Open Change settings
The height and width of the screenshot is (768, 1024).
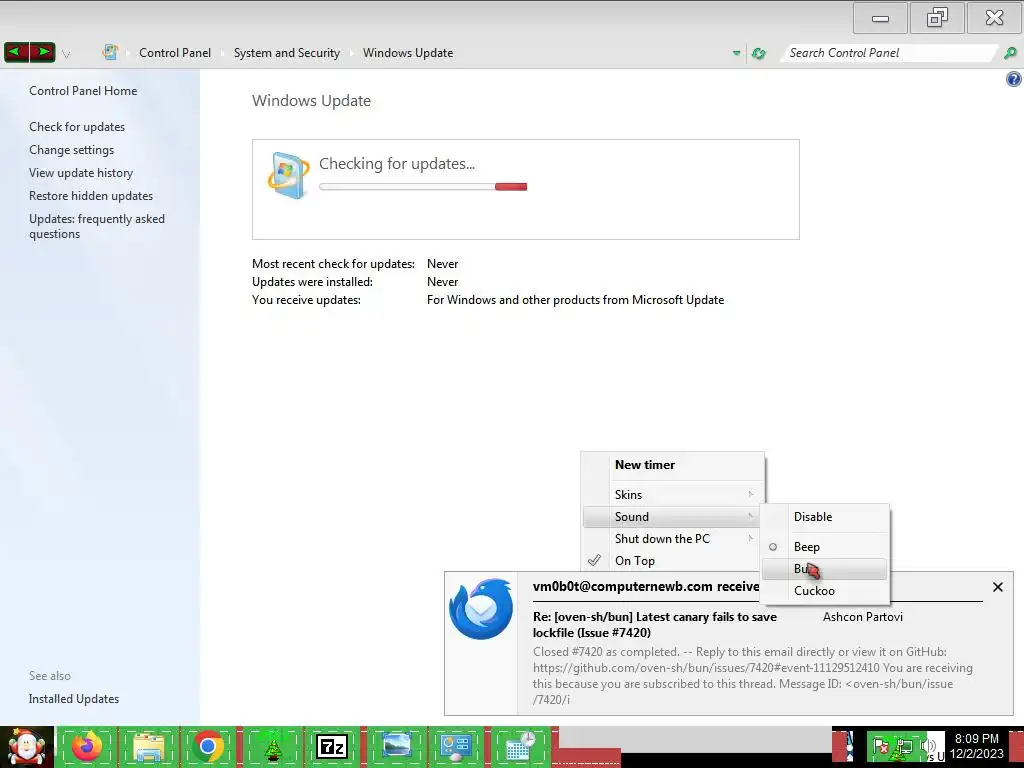(71, 150)
